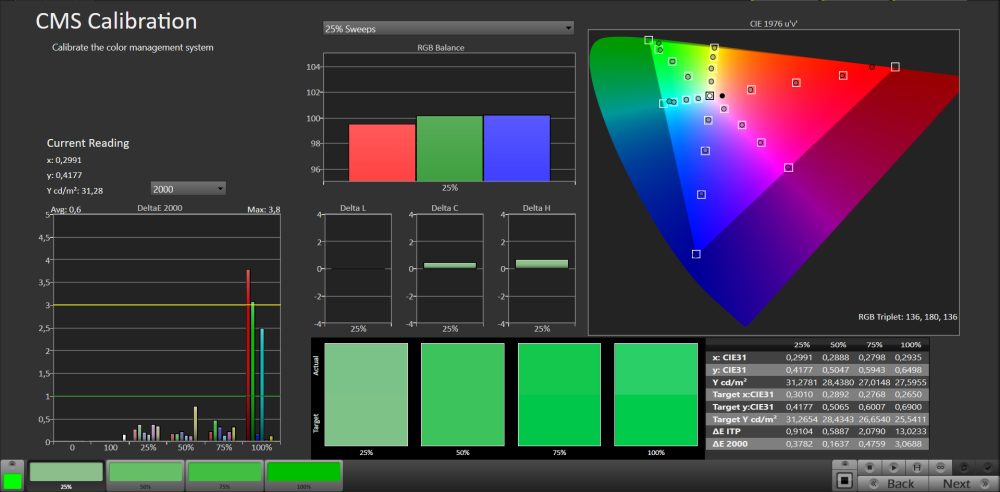This screenshot has width=1000, height=492.
Task: Select the 100% green patch in bottom strip
Action: pyautogui.click(x=303, y=475)
